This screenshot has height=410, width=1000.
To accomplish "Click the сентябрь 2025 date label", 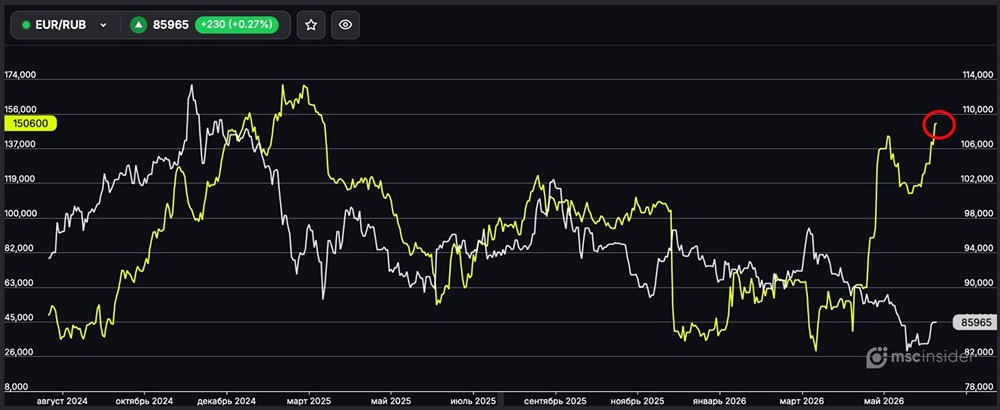I will tap(555, 402).
